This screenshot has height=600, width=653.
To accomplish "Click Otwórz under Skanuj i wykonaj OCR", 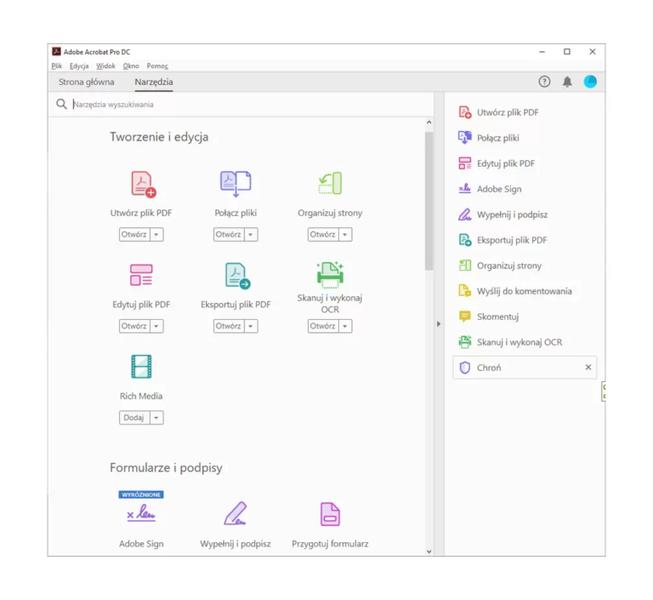I will pos(322,326).
